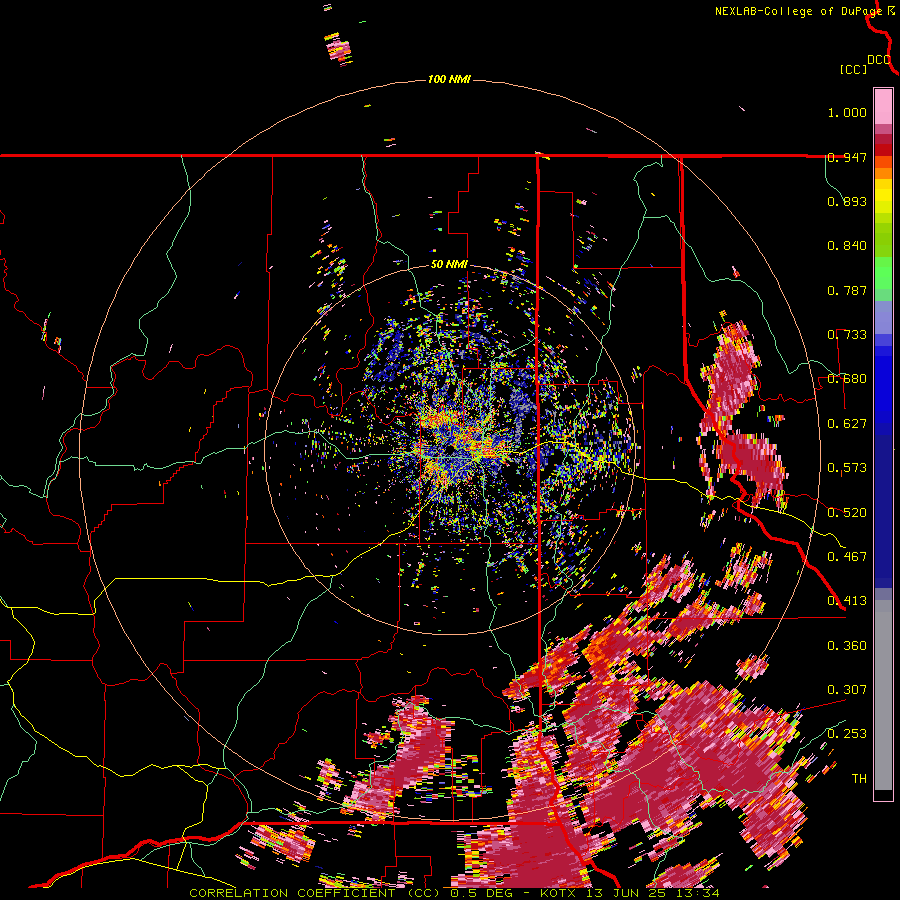
Task: Pick the bright green band on color scale
Action: (x=883, y=273)
